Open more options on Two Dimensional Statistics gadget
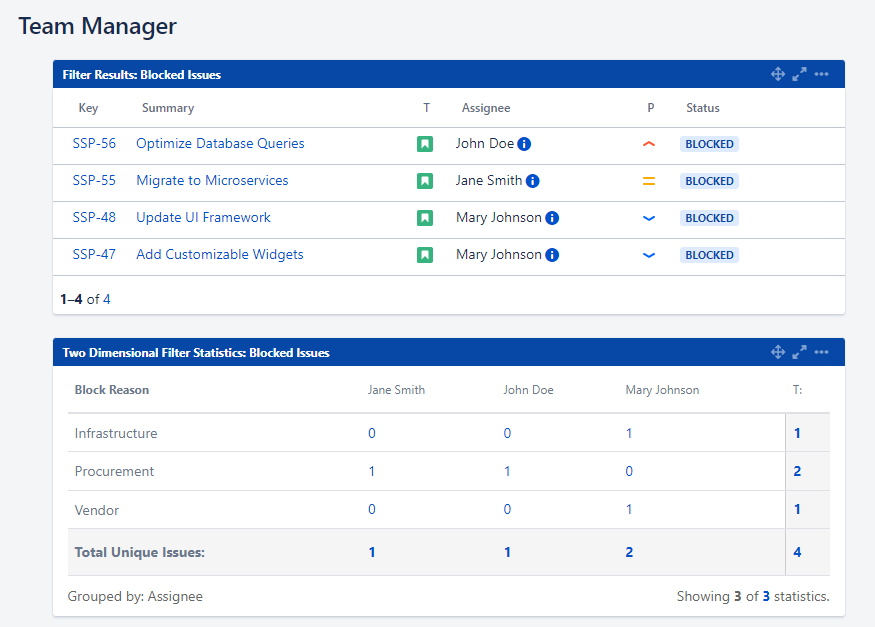Screen dimensions: 875x627 click(x=821, y=352)
